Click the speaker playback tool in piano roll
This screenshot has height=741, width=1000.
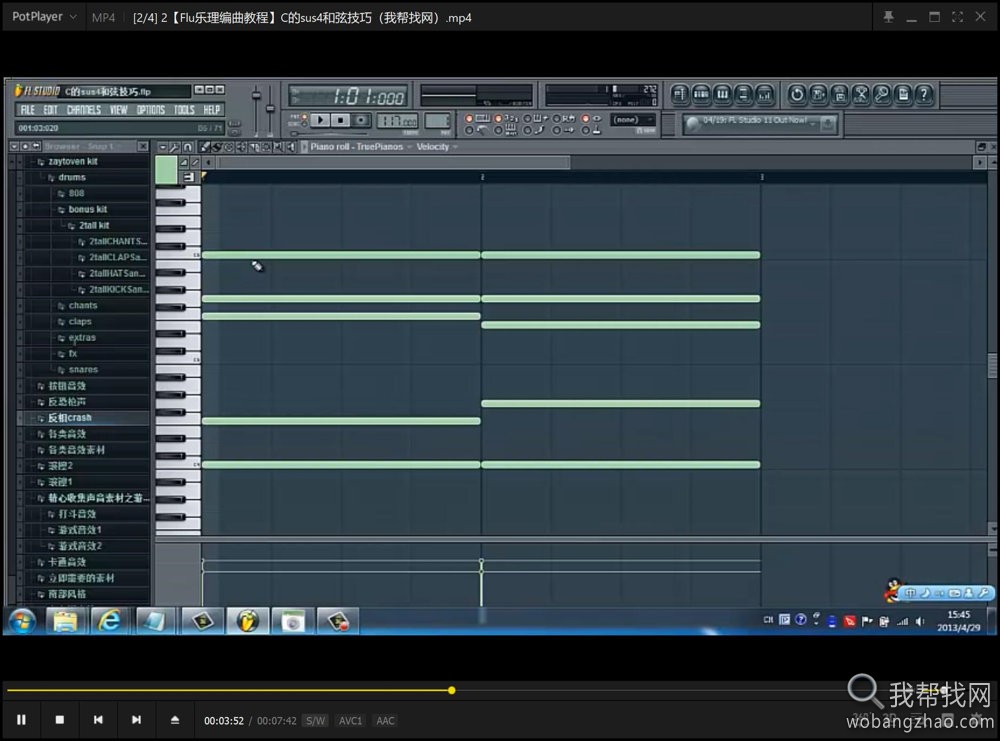tap(291, 147)
